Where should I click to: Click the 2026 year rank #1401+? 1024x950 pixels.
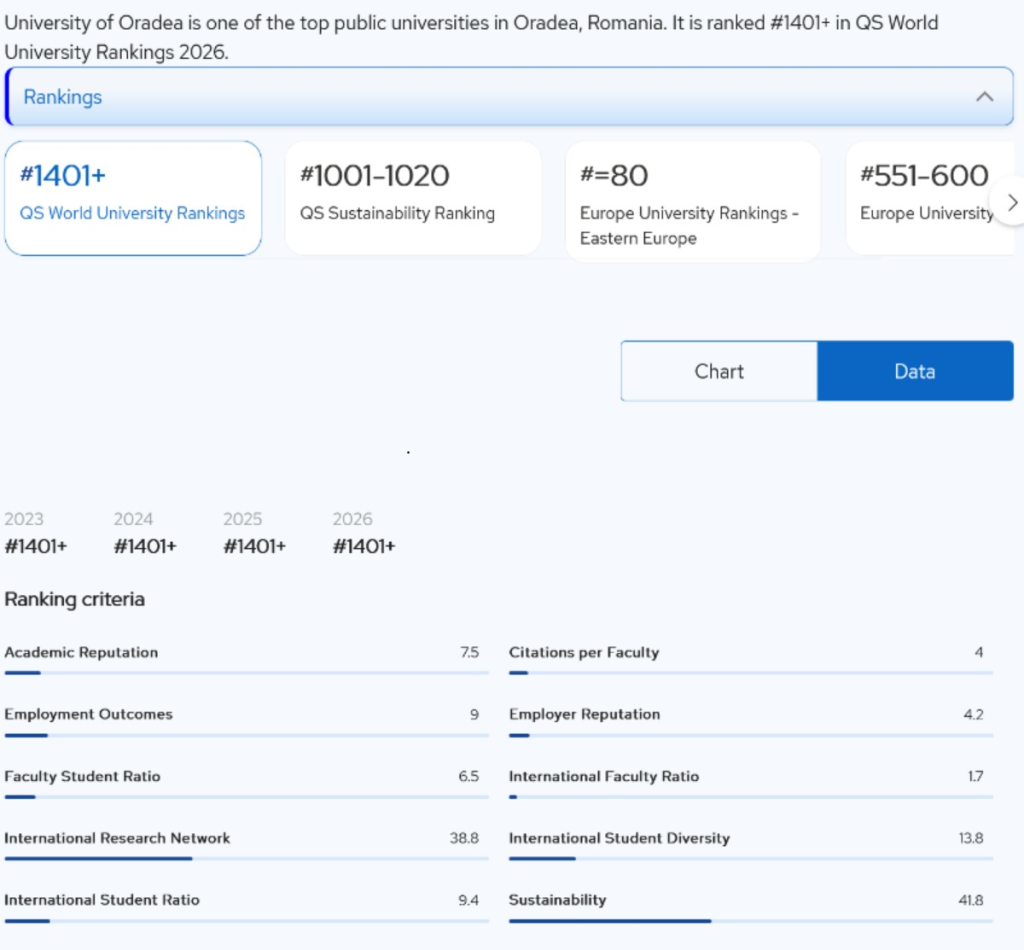click(364, 546)
